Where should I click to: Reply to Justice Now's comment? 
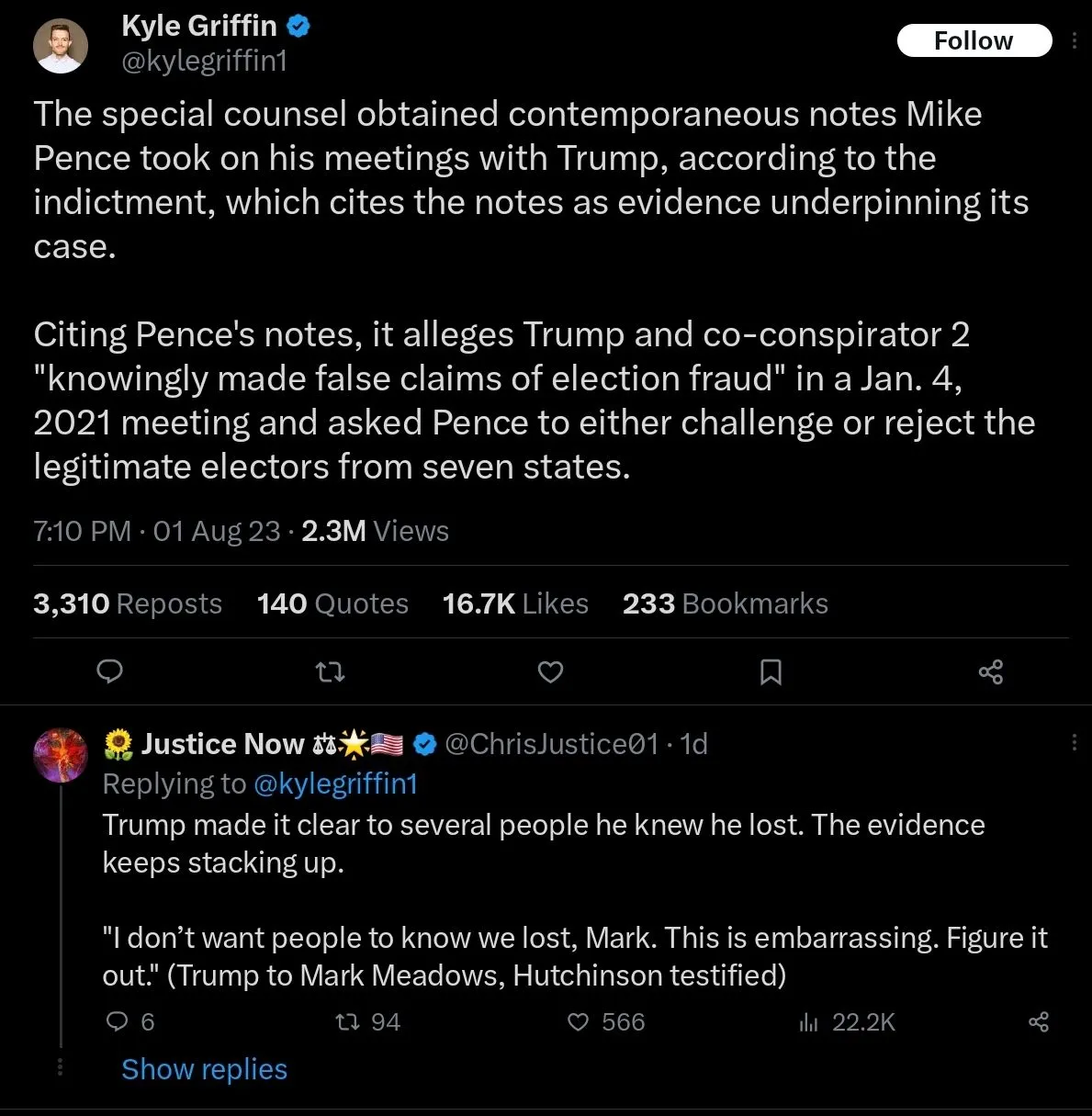pyautogui.click(x=118, y=1021)
